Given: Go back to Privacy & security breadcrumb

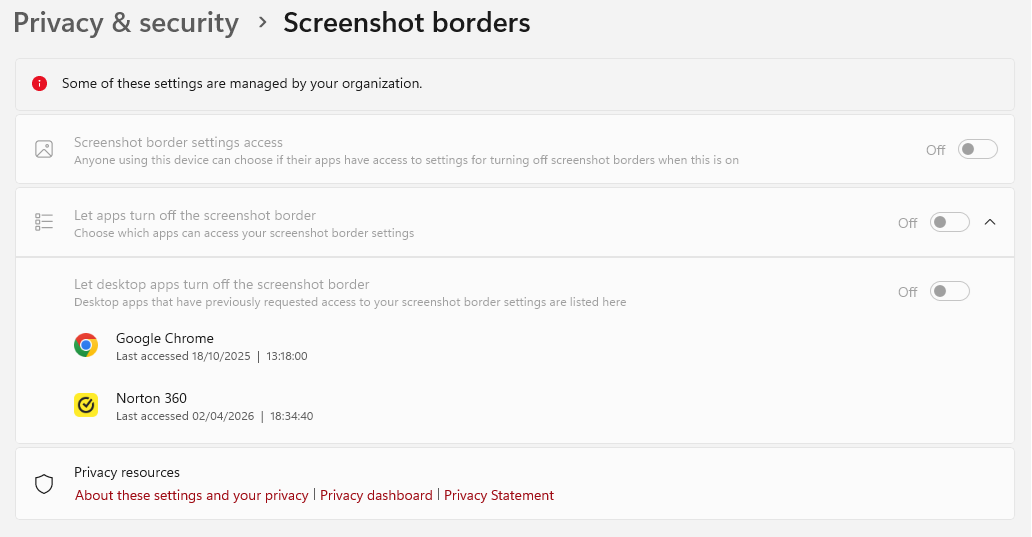Looking at the screenshot, I should (126, 23).
